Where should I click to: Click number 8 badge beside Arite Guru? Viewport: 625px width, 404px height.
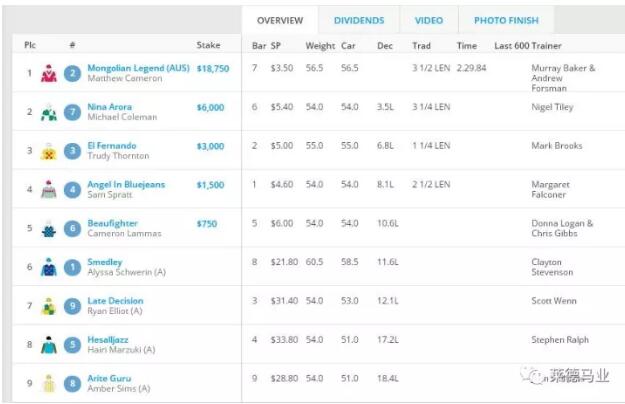[73, 384]
